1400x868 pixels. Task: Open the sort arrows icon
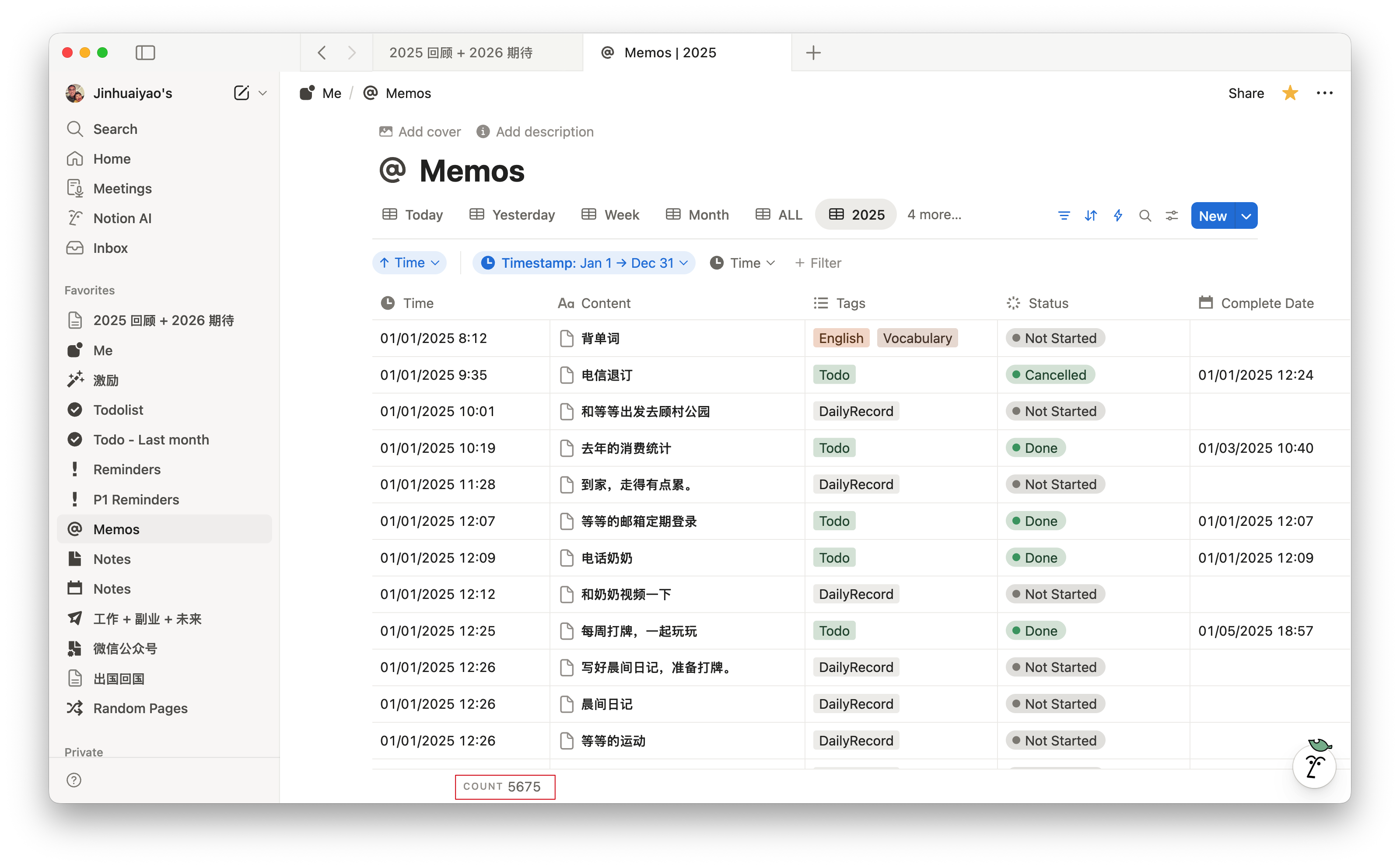point(1091,216)
